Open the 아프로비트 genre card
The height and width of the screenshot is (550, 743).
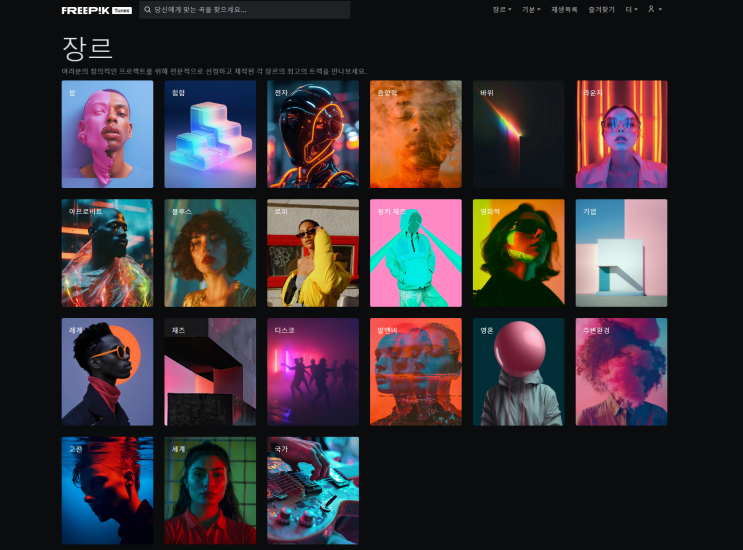pyautogui.click(x=108, y=253)
